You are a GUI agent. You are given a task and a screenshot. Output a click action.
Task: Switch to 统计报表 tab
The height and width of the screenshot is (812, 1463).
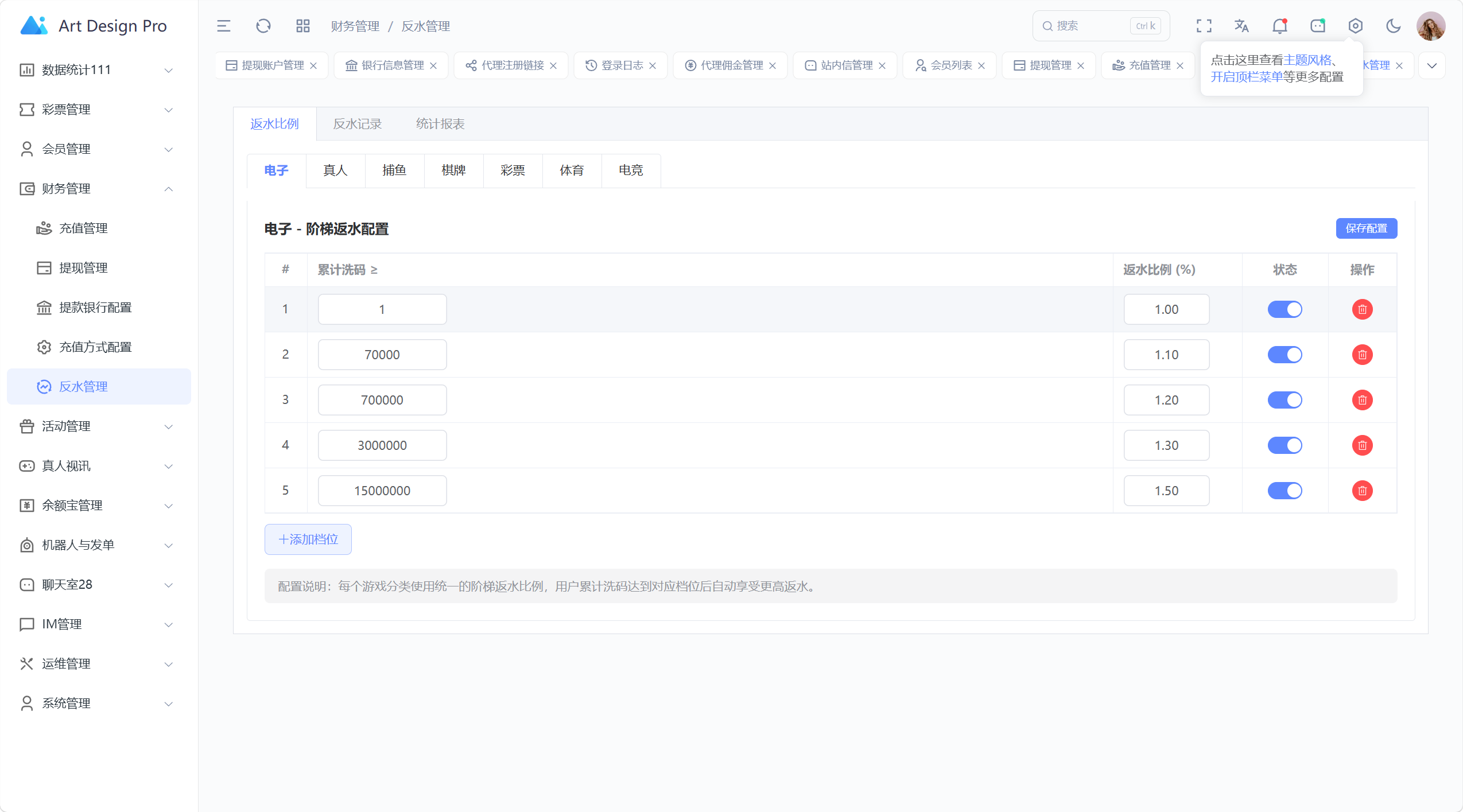440,124
